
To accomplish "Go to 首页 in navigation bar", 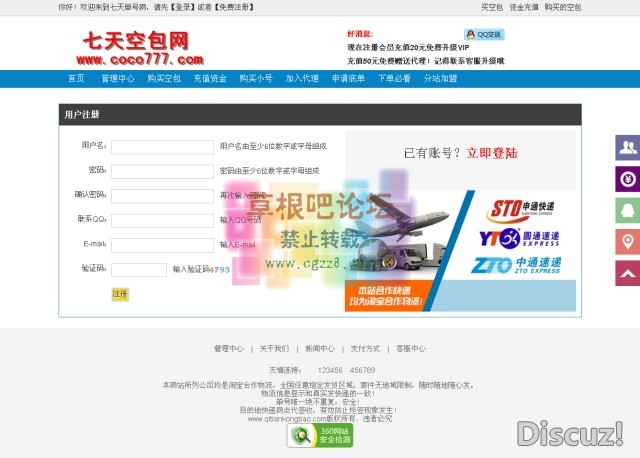I will click(76, 78).
